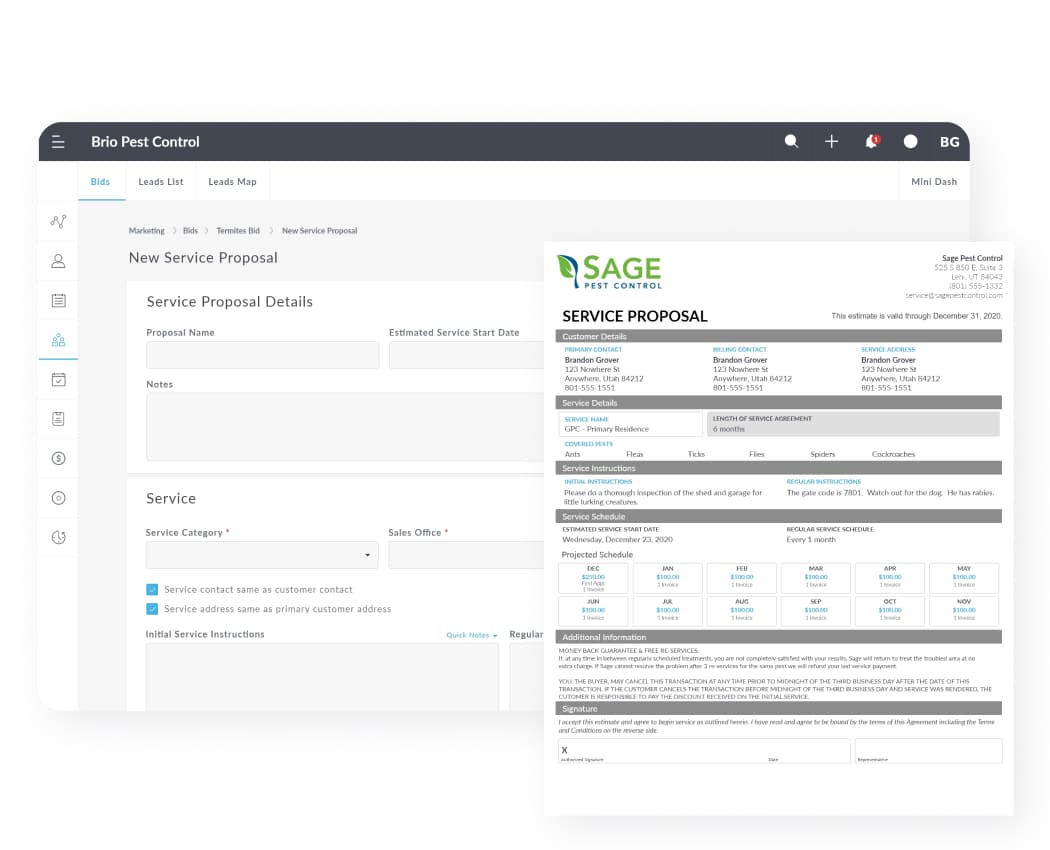Click the circular target icon in the sidebar
Image resolution: width=1050 pixels, height=850 pixels.
(x=58, y=498)
